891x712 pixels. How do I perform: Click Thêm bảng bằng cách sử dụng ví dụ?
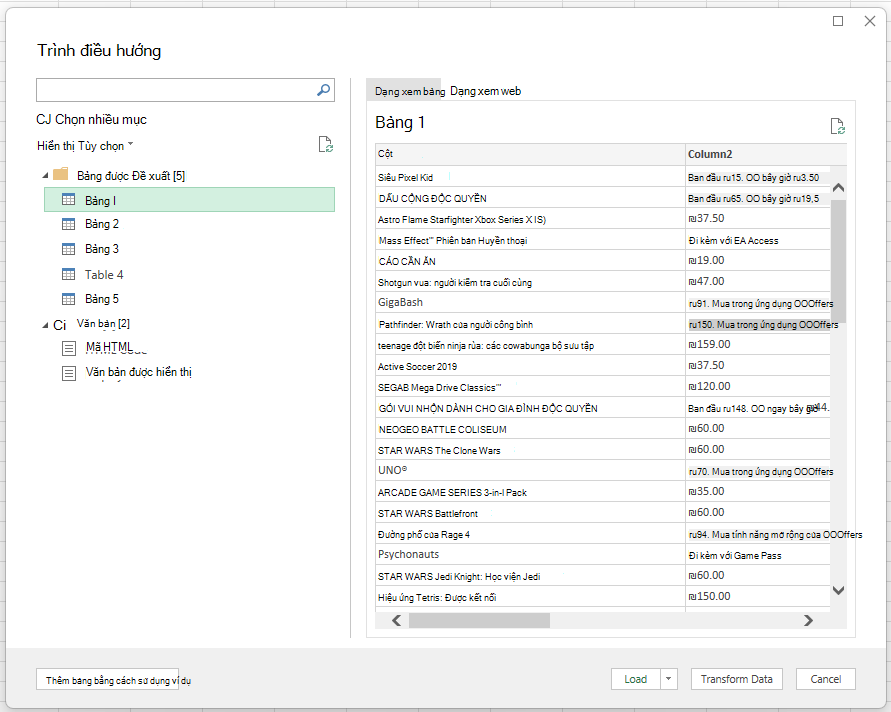pyautogui.click(x=107, y=680)
